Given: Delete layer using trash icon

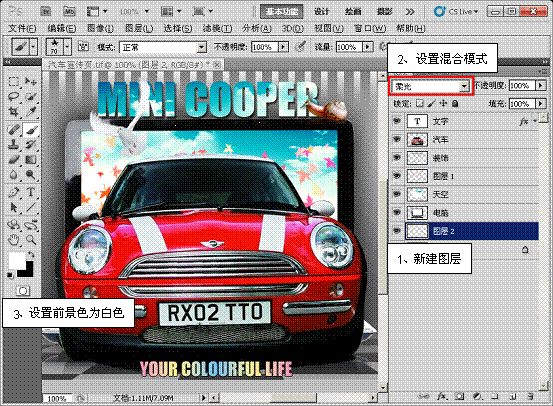Looking at the screenshot, I should tap(530, 396).
